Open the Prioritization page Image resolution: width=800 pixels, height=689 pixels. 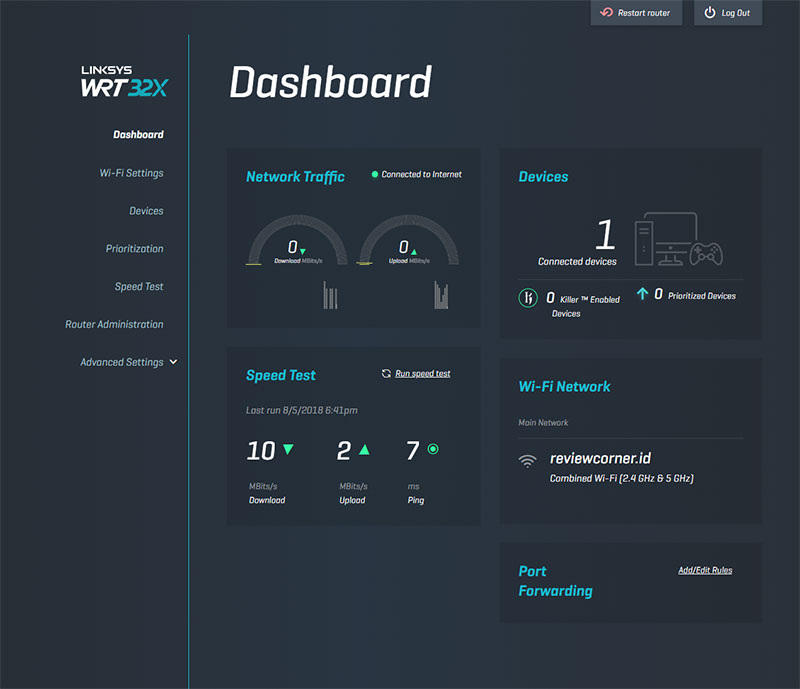134,249
